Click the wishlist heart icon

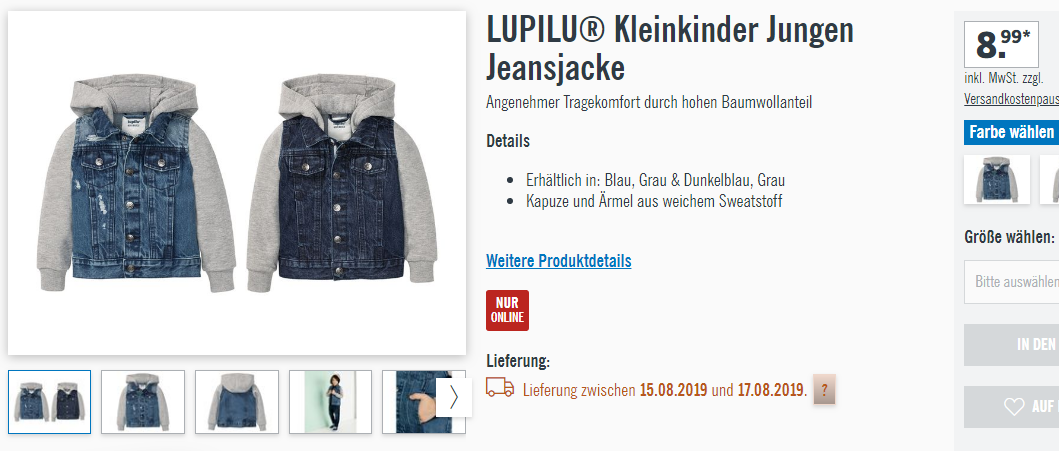pyautogui.click(x=1014, y=406)
